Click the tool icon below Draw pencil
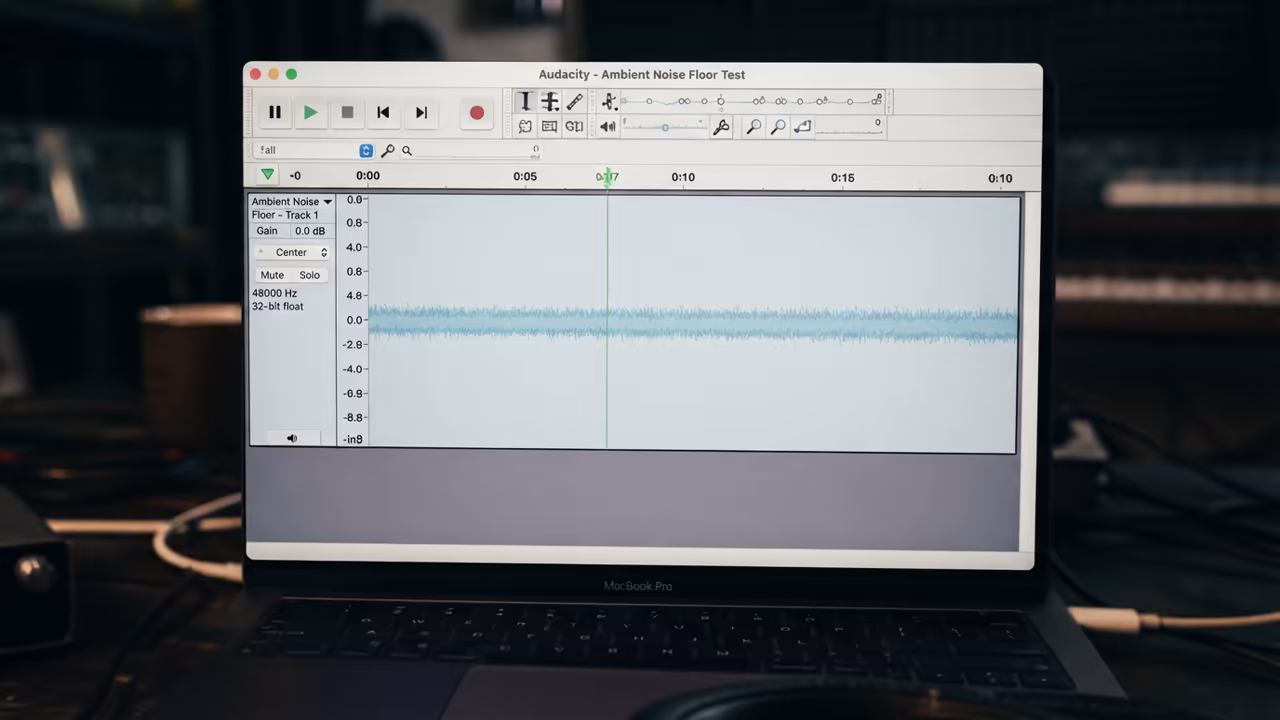The image size is (1280, 720). [x=574, y=127]
